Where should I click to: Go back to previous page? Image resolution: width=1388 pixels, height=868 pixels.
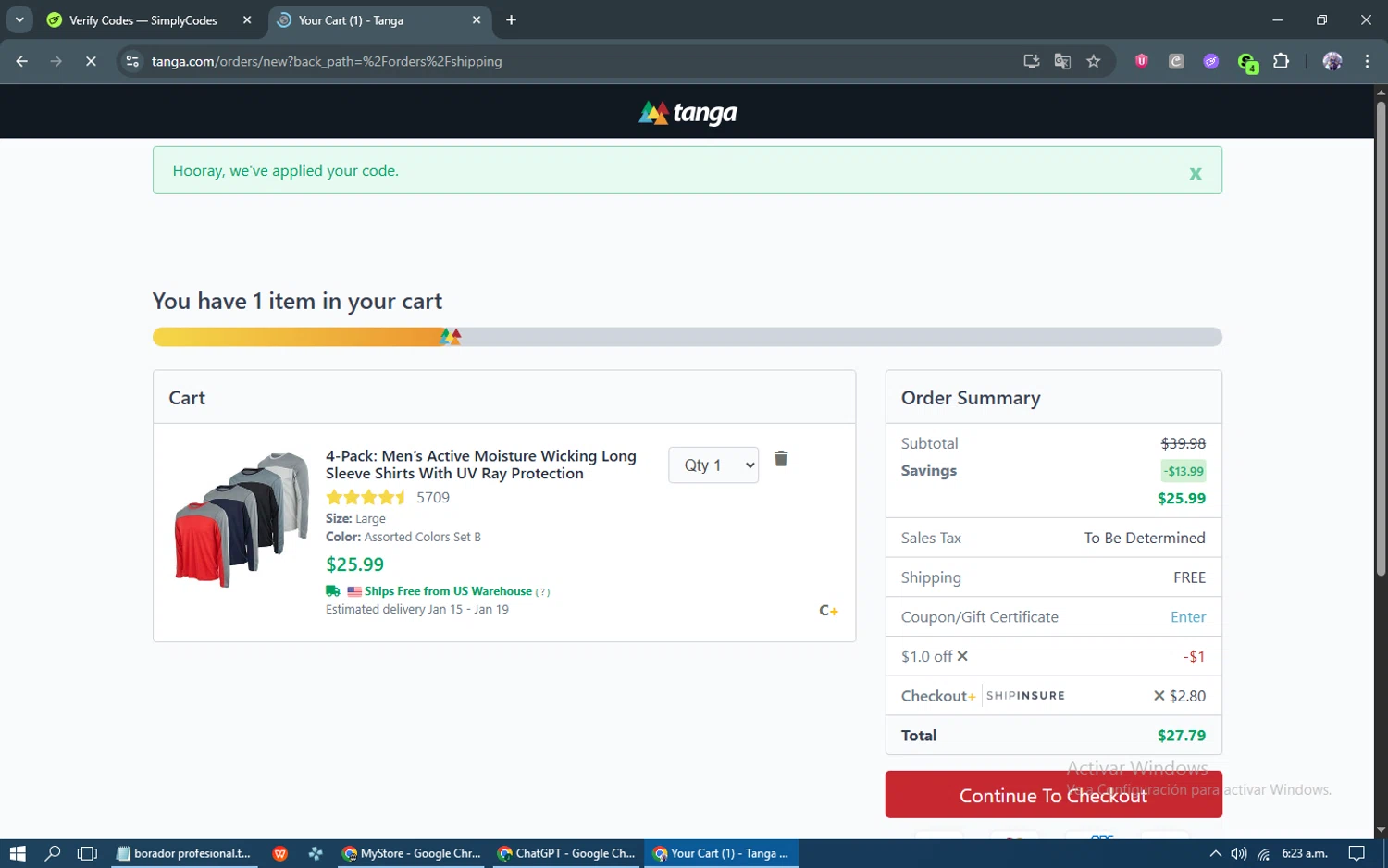(22, 61)
